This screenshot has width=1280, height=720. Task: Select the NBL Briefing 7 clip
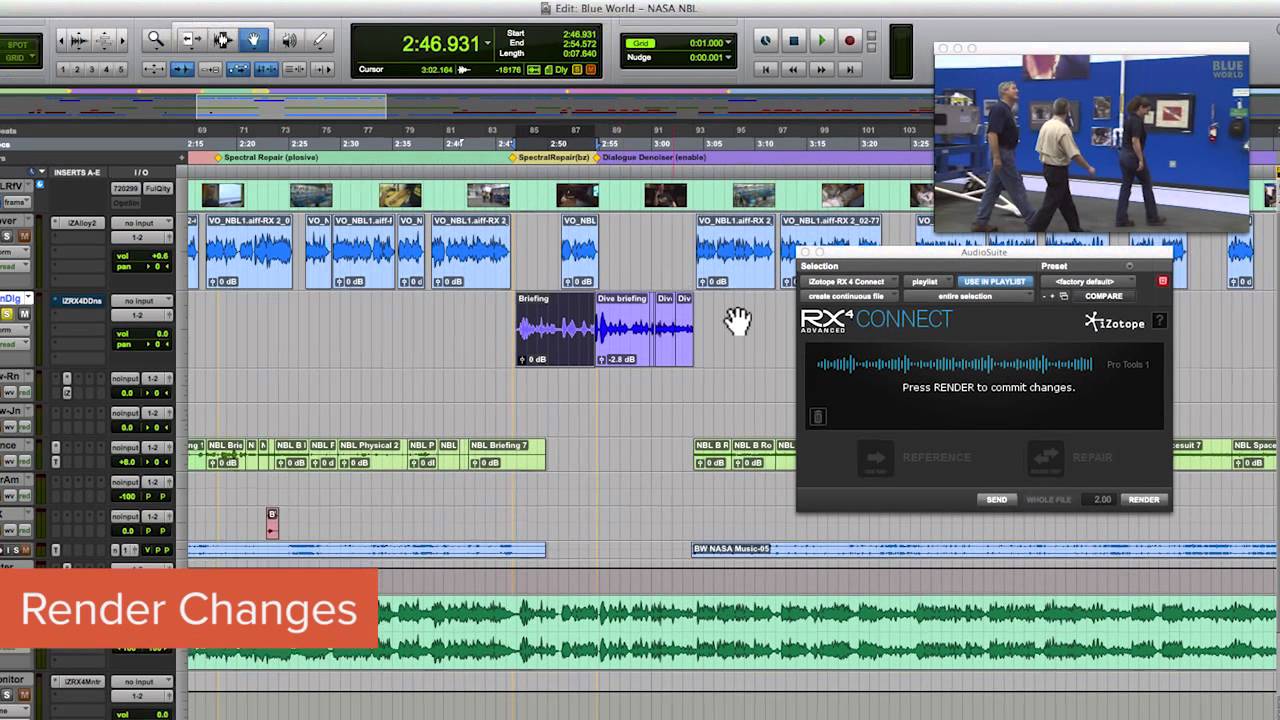click(x=506, y=454)
